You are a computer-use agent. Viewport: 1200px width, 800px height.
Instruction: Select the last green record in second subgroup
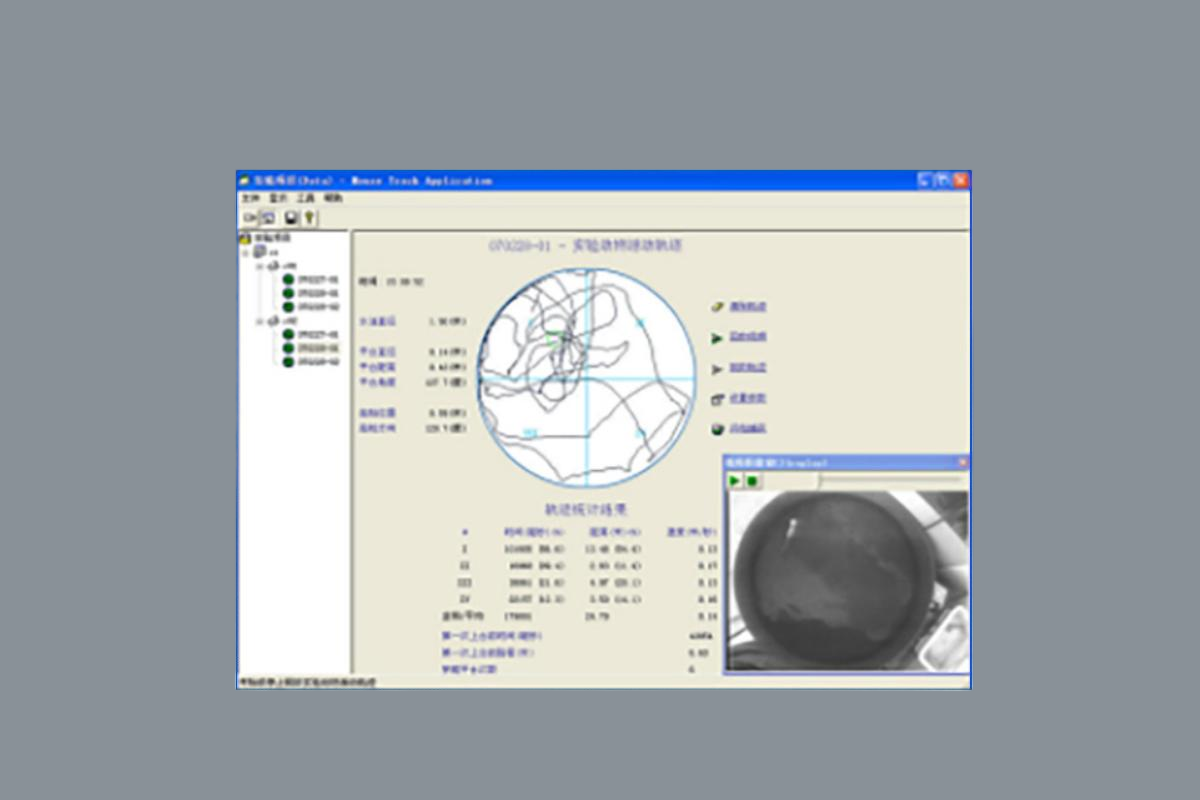coord(288,362)
